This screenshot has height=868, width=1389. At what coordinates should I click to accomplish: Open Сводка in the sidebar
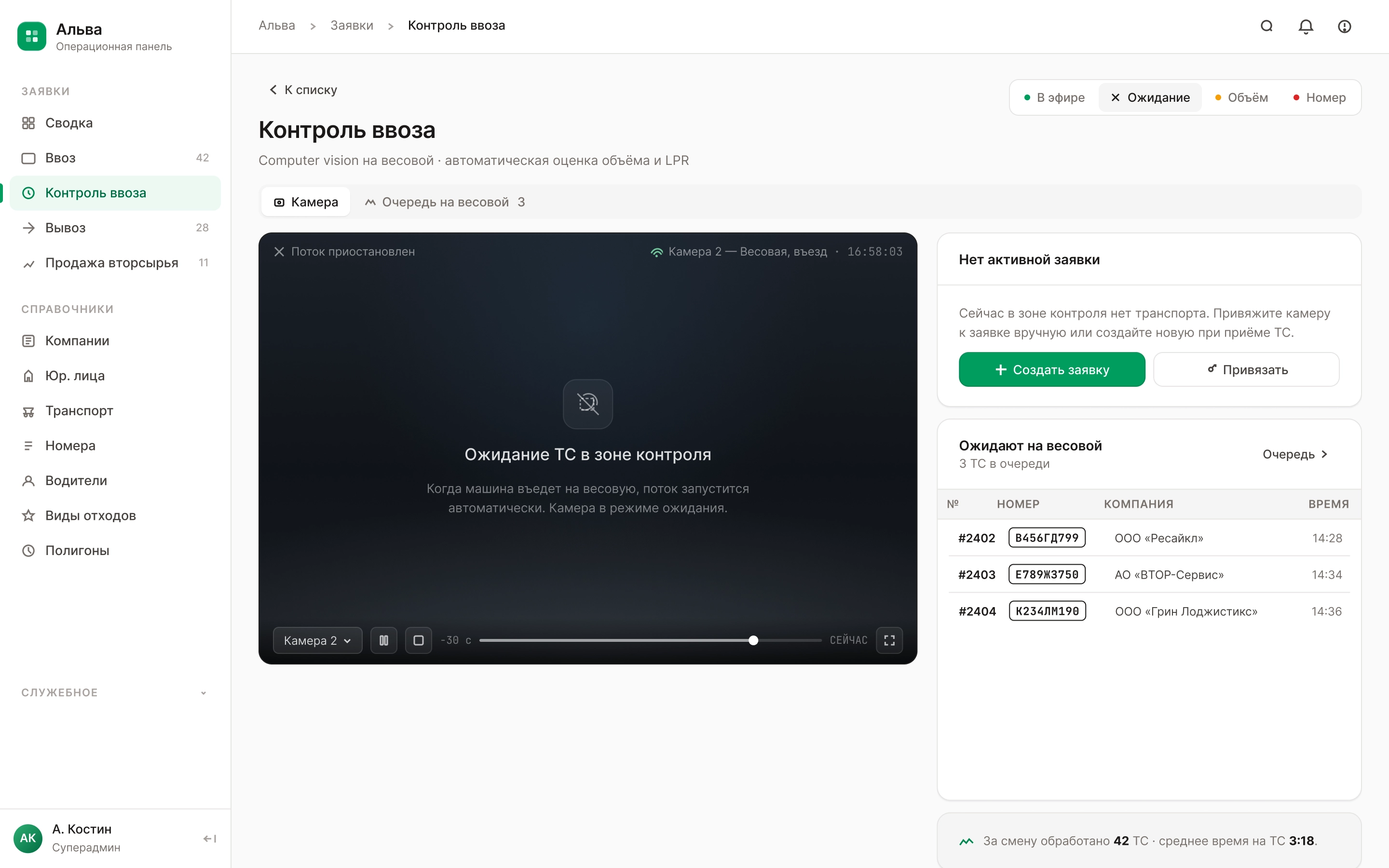[x=115, y=123]
